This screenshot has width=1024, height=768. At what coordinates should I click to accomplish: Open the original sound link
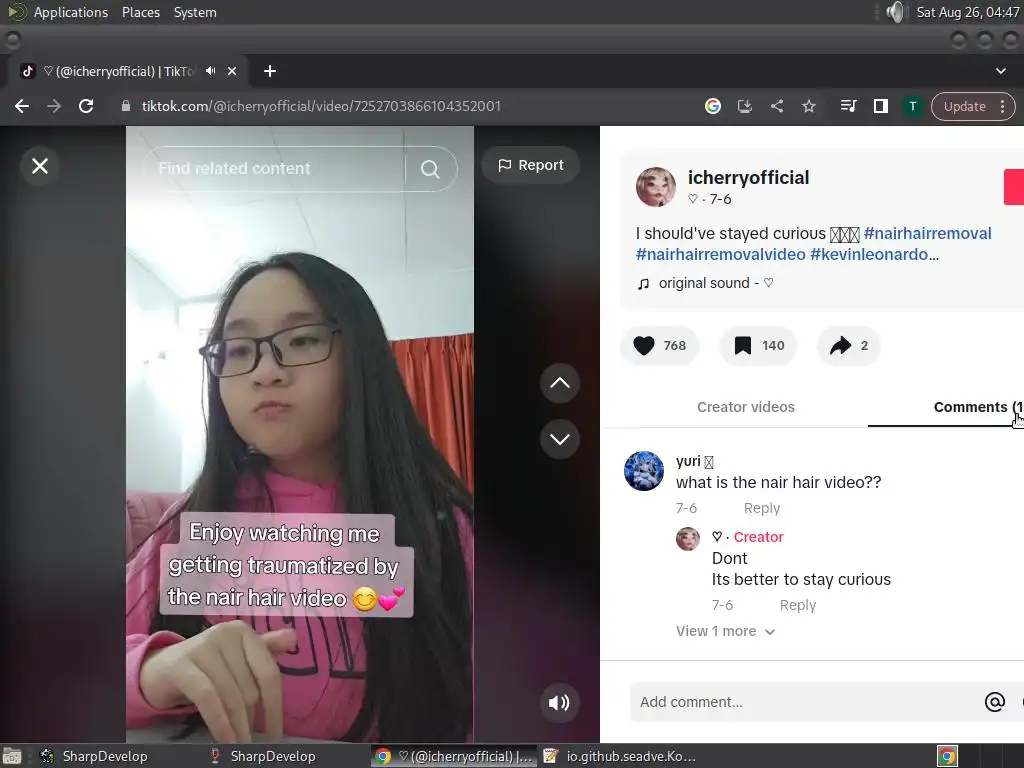pos(716,283)
